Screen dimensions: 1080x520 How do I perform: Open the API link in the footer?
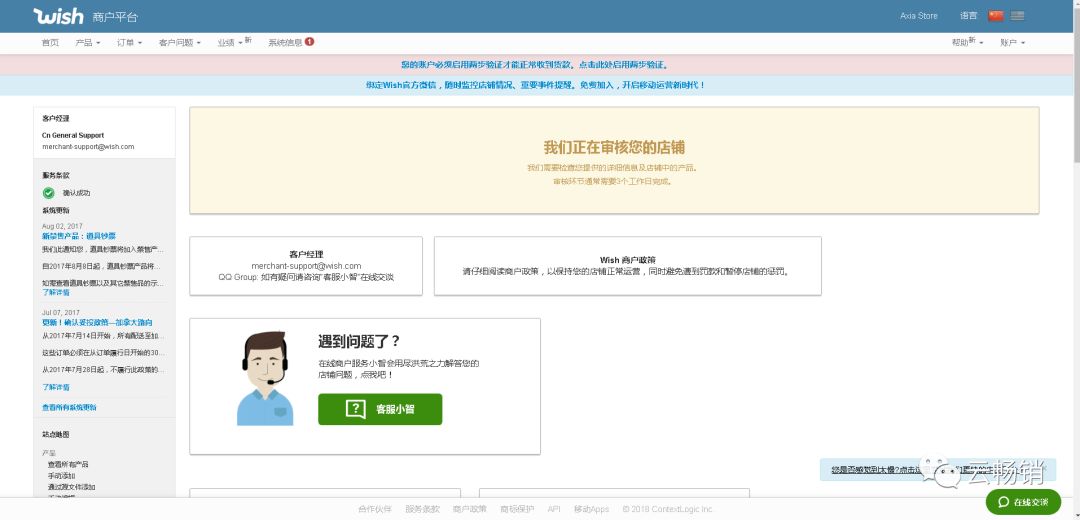click(554, 510)
